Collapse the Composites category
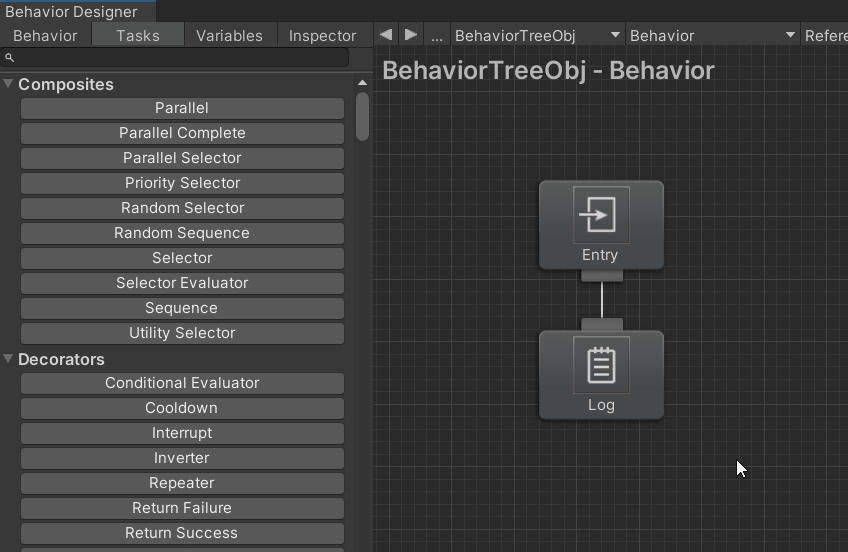 coord(8,83)
